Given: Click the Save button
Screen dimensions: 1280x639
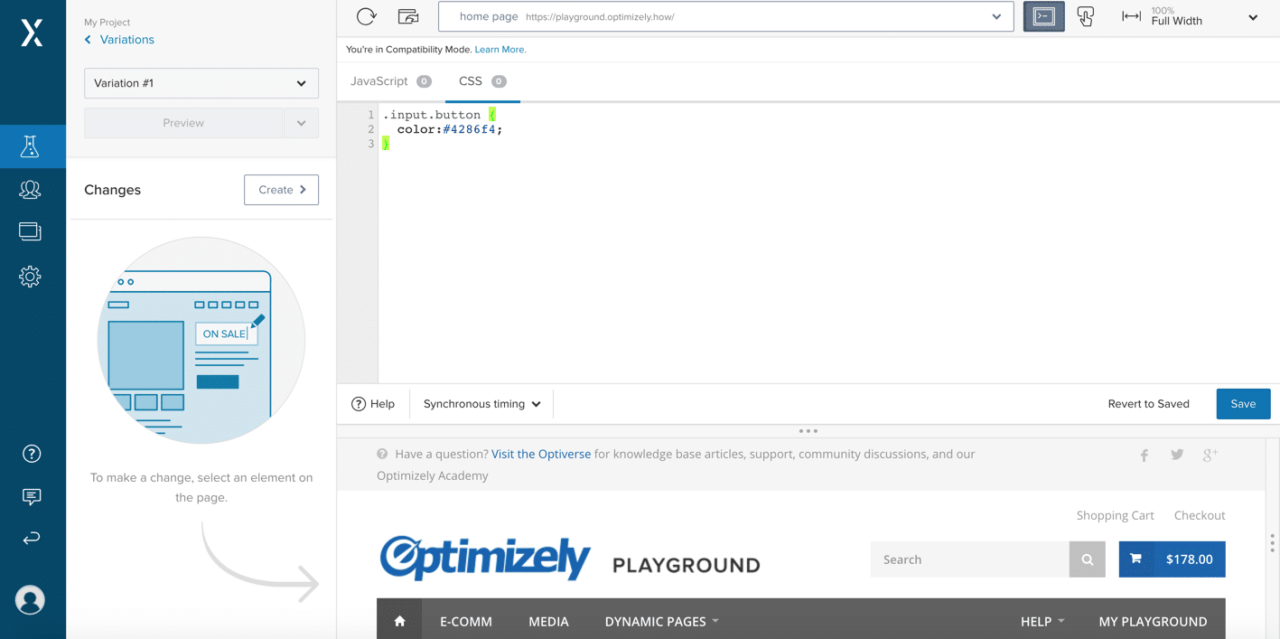Looking at the screenshot, I should 1242,403.
